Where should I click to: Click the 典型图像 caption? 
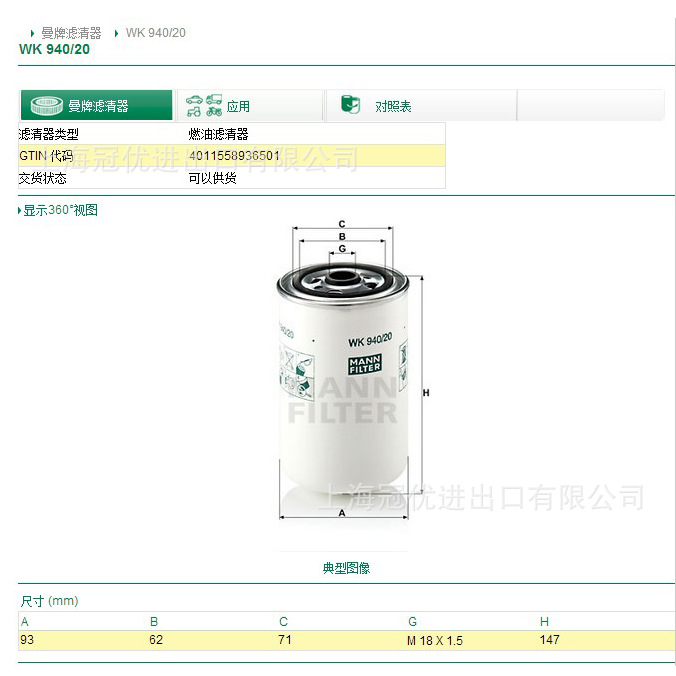[x=346, y=568]
